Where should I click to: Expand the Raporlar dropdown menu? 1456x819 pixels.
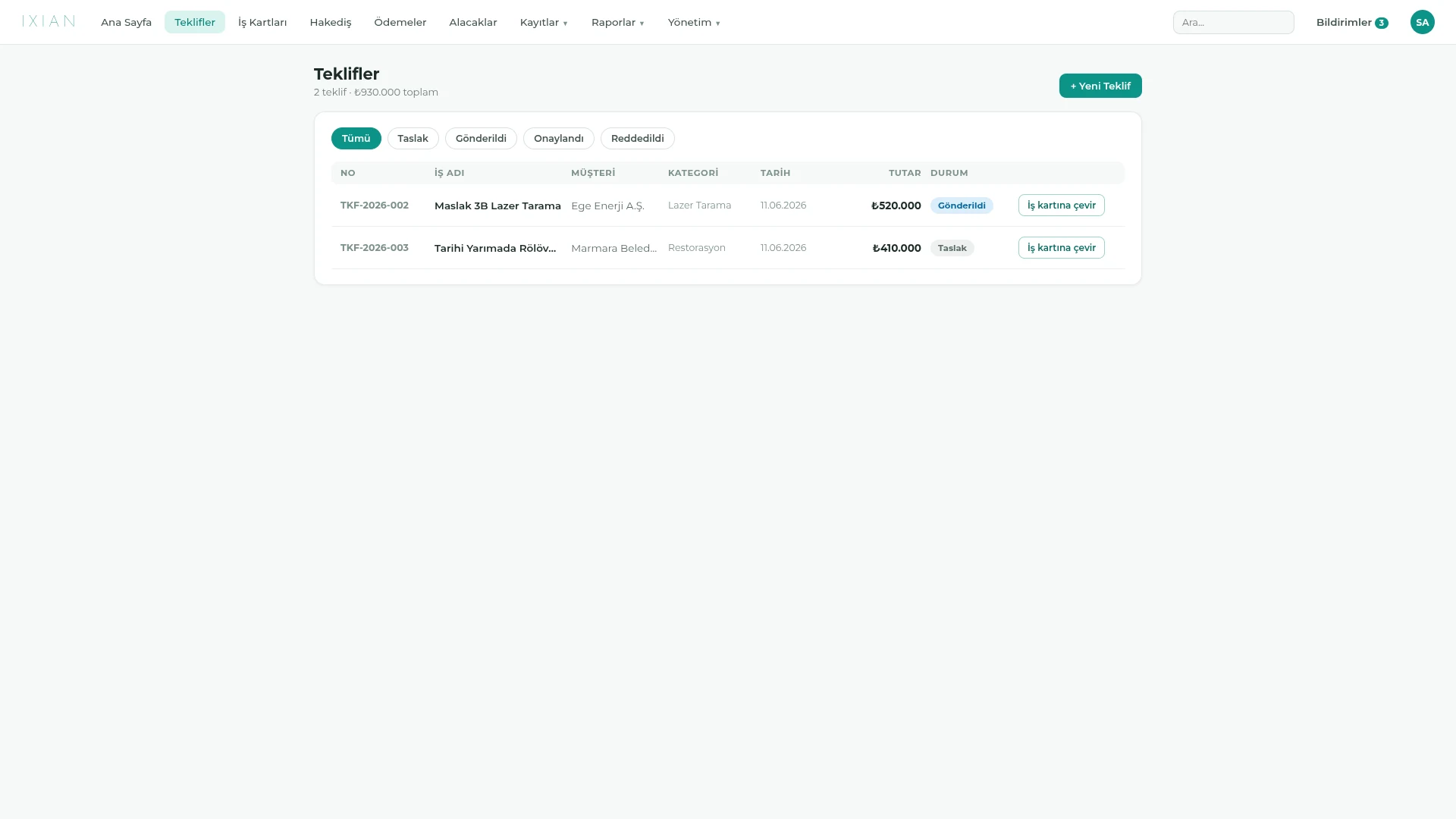617,22
